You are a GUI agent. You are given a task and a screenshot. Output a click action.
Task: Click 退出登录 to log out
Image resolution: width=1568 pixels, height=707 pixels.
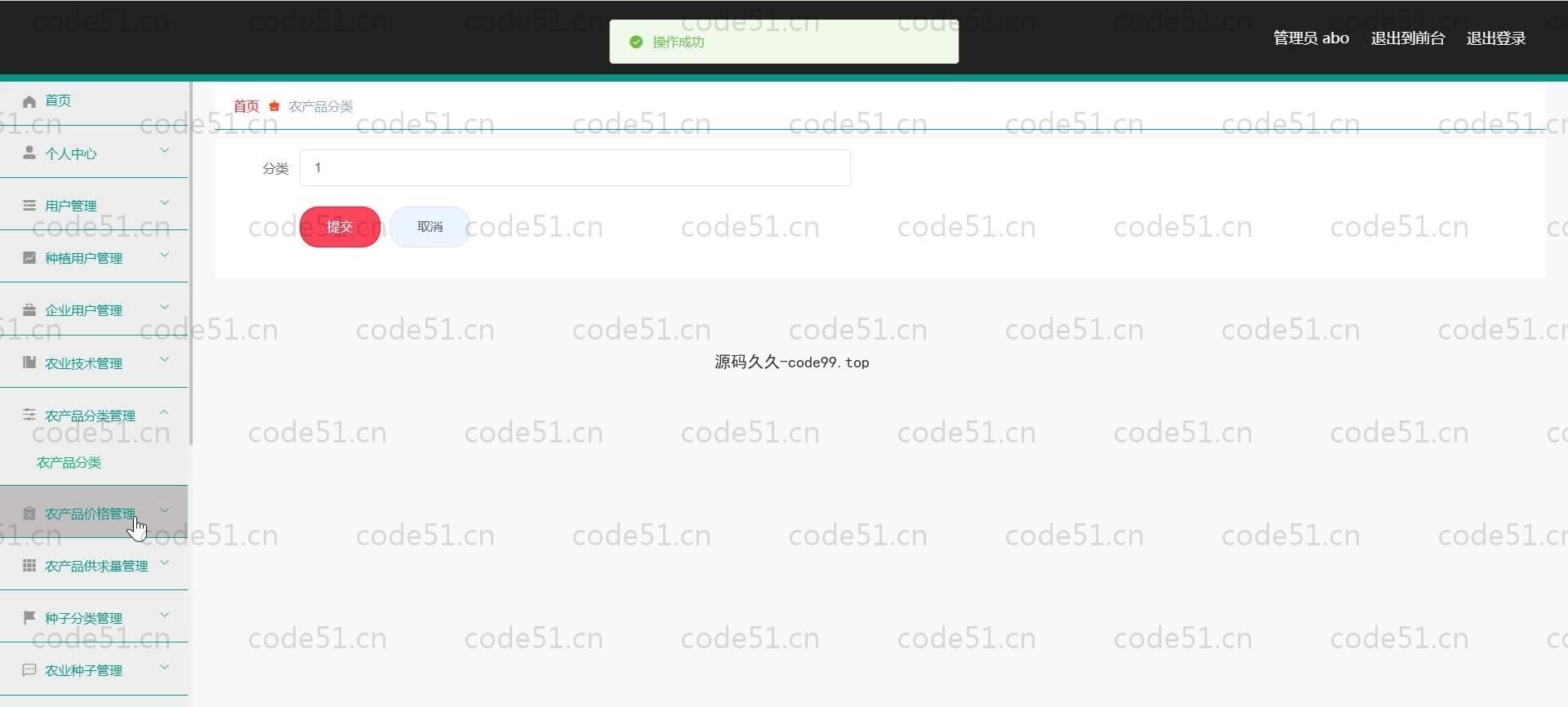coord(1496,38)
